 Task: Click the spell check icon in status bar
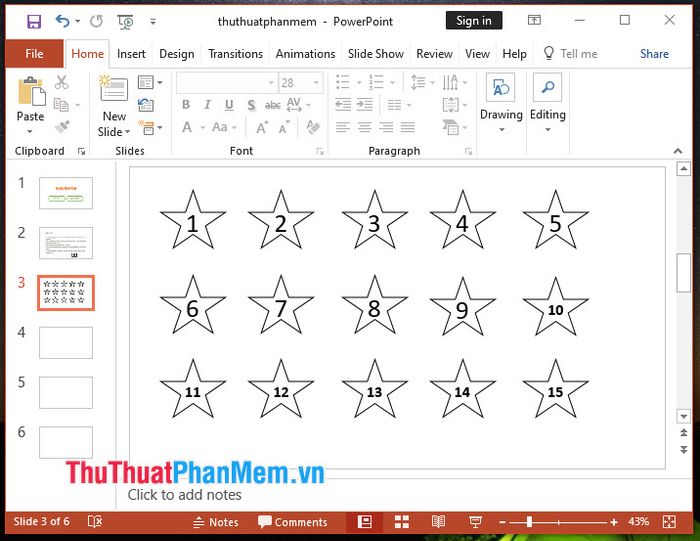95,522
